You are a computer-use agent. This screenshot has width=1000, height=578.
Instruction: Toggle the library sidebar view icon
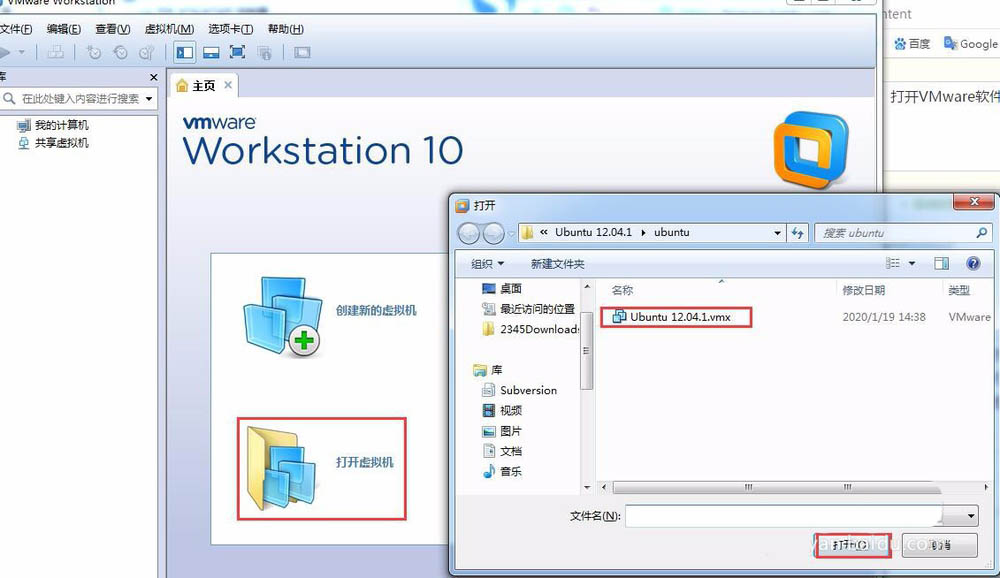pyautogui.click(x=185, y=52)
